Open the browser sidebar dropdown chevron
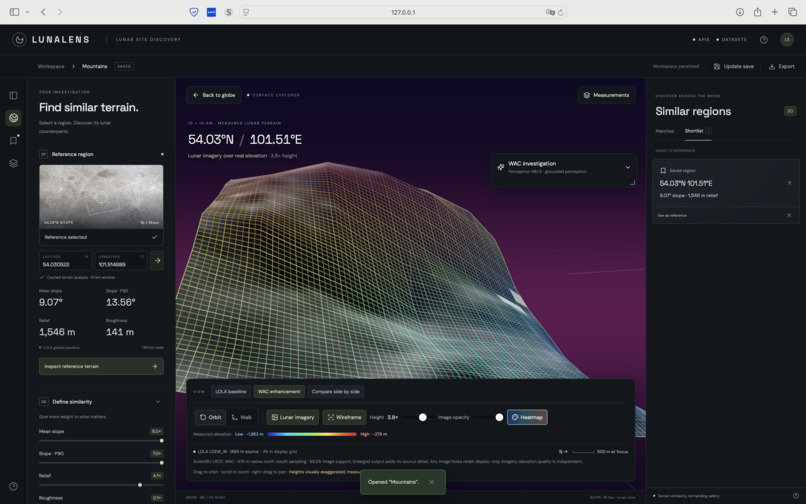This screenshot has height=504, width=806. coord(27,12)
